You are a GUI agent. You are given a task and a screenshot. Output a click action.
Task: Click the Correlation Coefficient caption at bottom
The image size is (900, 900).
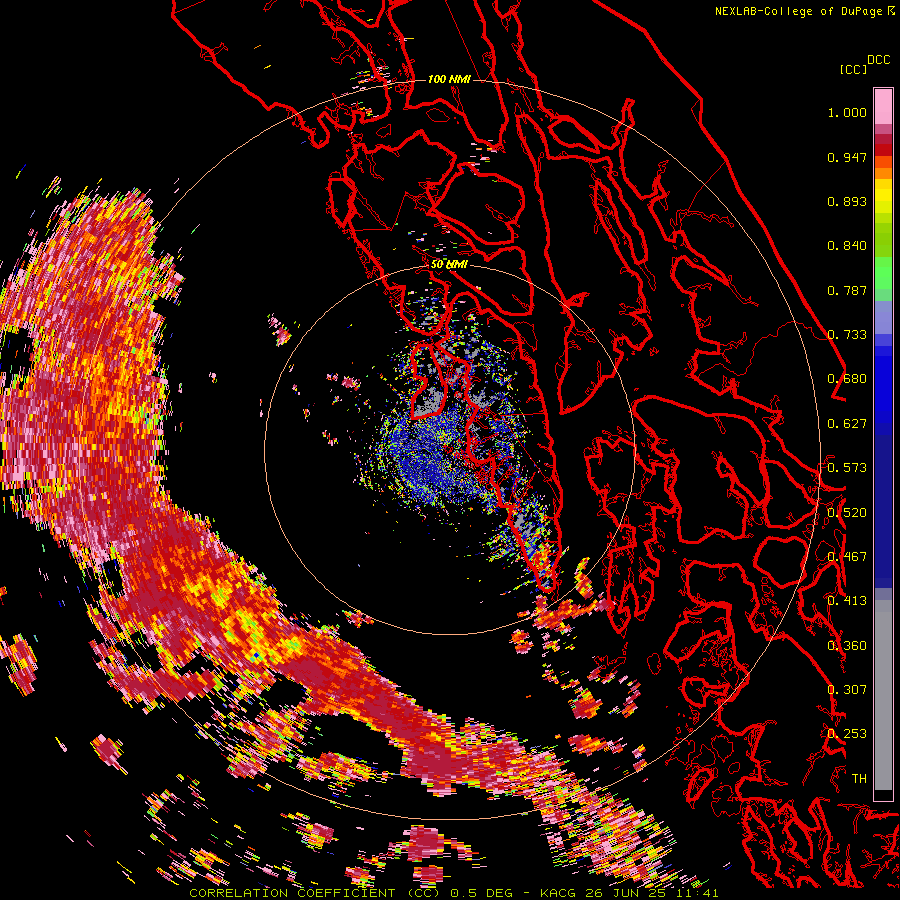coord(453,893)
